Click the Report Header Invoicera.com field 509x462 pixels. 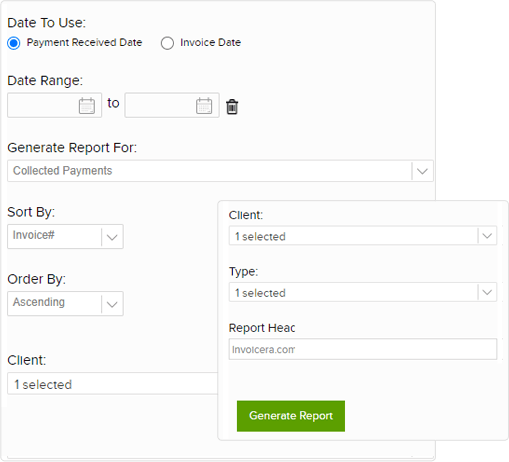(x=363, y=349)
